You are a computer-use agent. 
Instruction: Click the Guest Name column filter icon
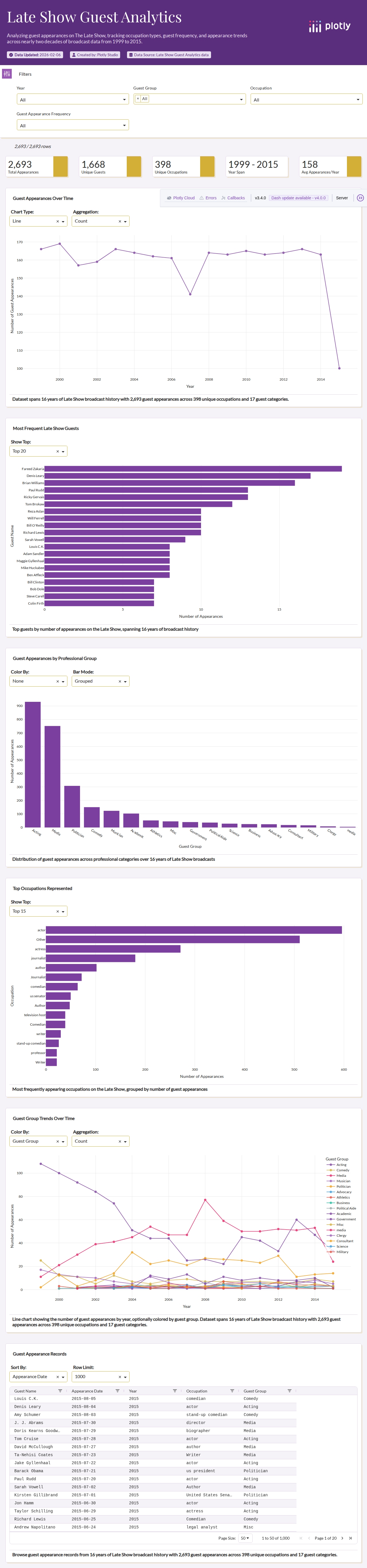pyautogui.click(x=60, y=1390)
